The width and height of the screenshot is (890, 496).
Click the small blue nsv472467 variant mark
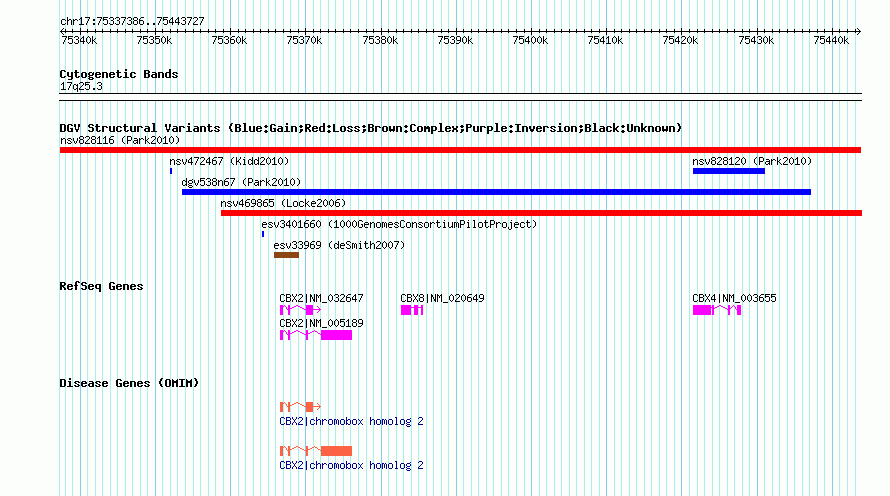(171, 171)
